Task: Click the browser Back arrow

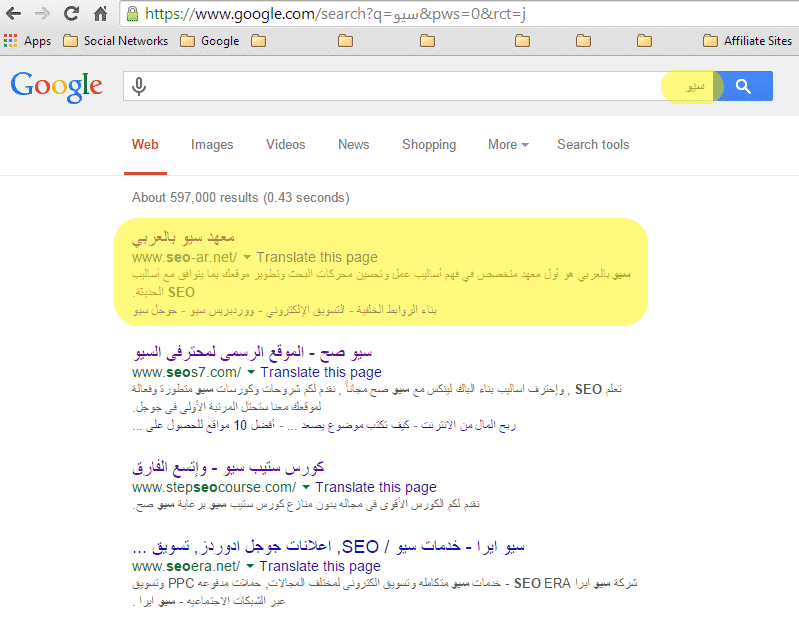Action: click(x=14, y=14)
